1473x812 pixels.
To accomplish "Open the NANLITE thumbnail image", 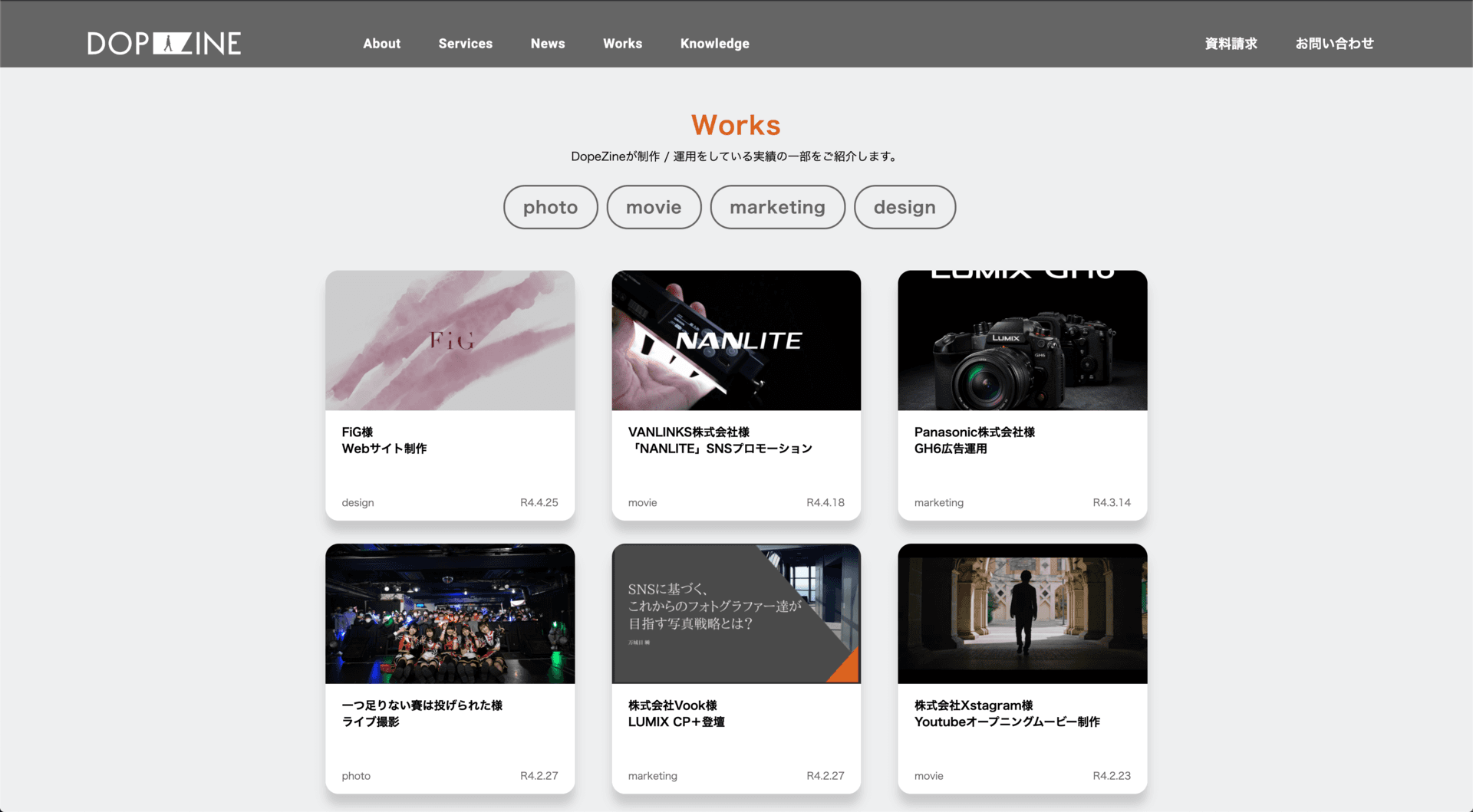I will (x=736, y=340).
